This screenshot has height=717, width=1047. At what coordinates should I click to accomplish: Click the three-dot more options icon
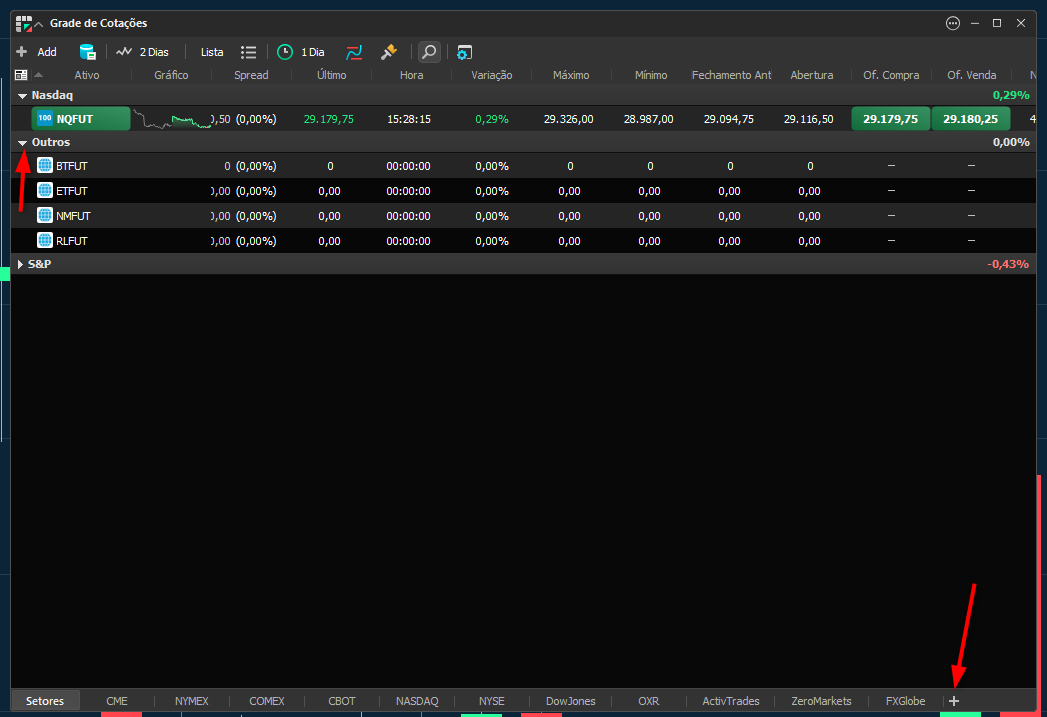[x=953, y=23]
